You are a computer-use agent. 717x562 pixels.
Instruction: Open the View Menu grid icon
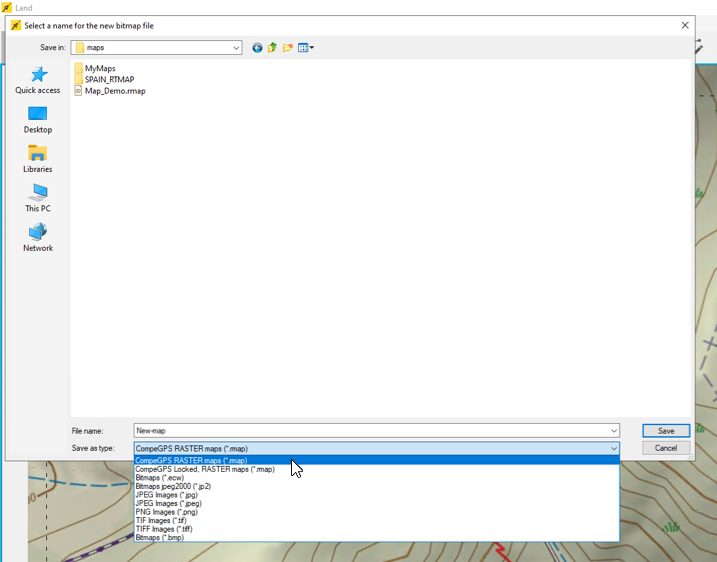305,48
